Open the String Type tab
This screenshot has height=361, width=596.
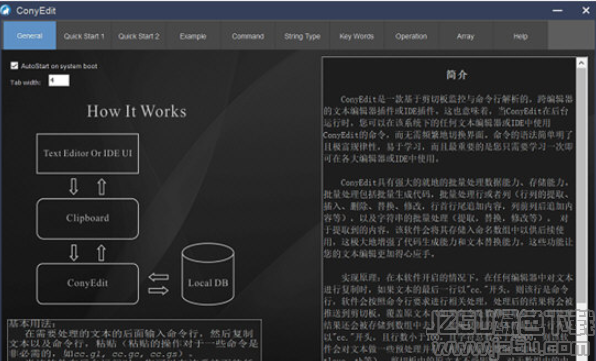point(302,36)
